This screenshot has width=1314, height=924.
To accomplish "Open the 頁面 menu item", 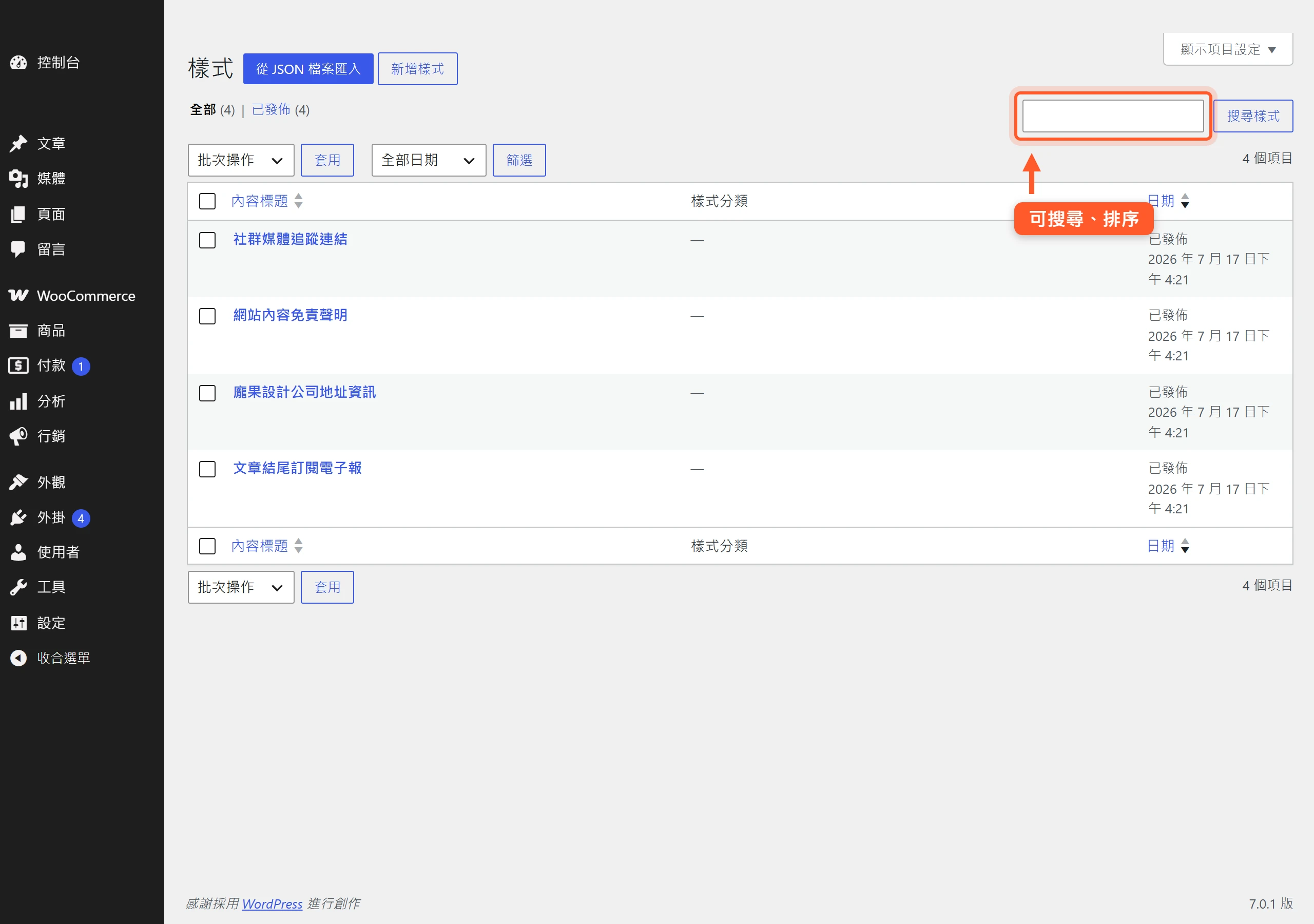I will [82, 214].
